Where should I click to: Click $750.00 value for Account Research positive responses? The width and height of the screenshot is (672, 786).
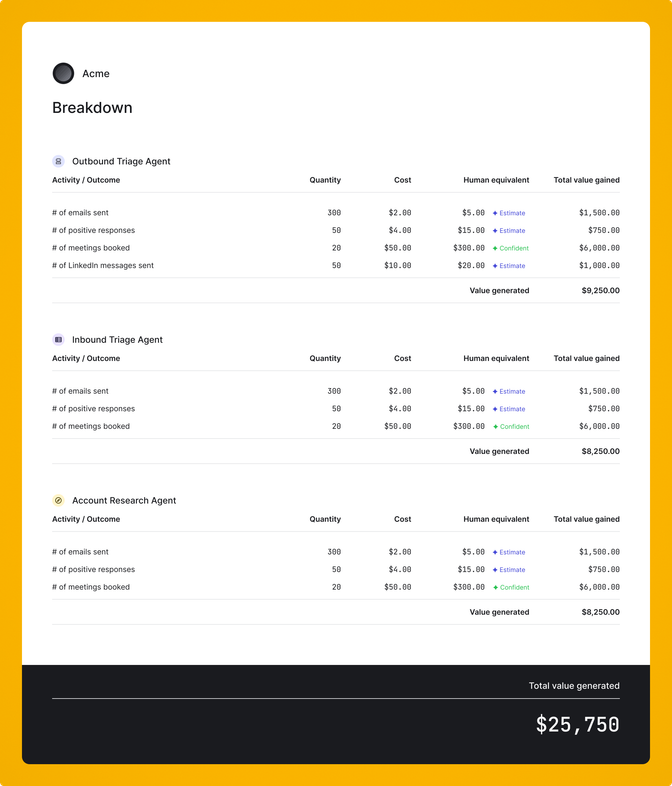point(604,570)
